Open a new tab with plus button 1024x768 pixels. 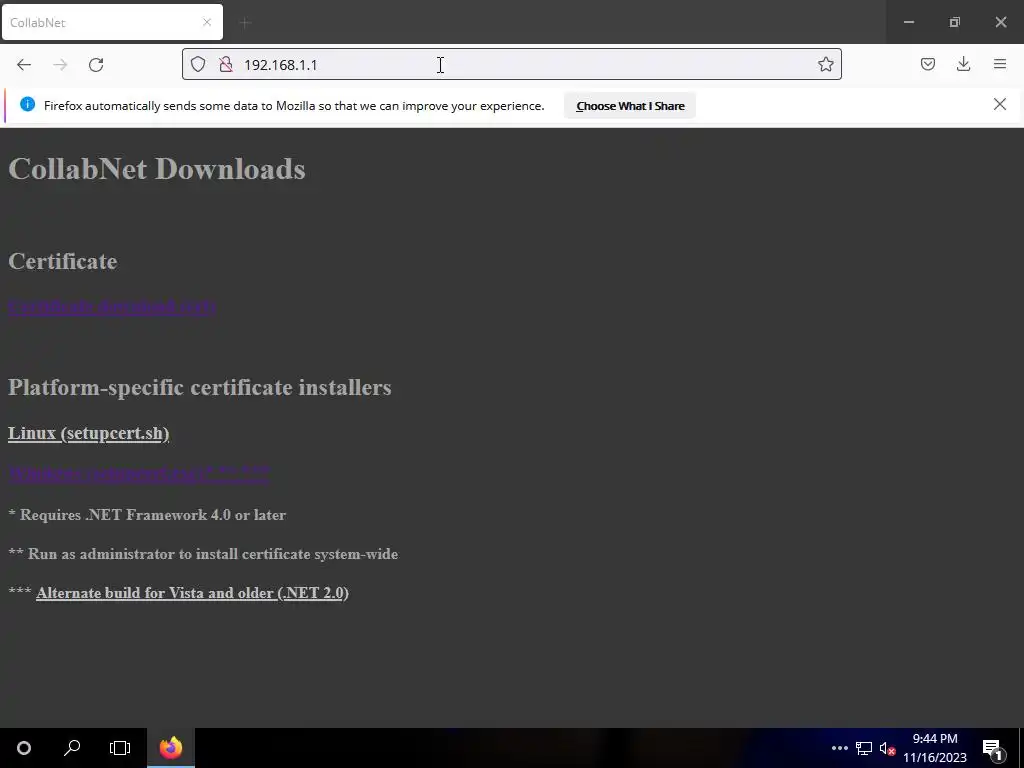point(246,23)
